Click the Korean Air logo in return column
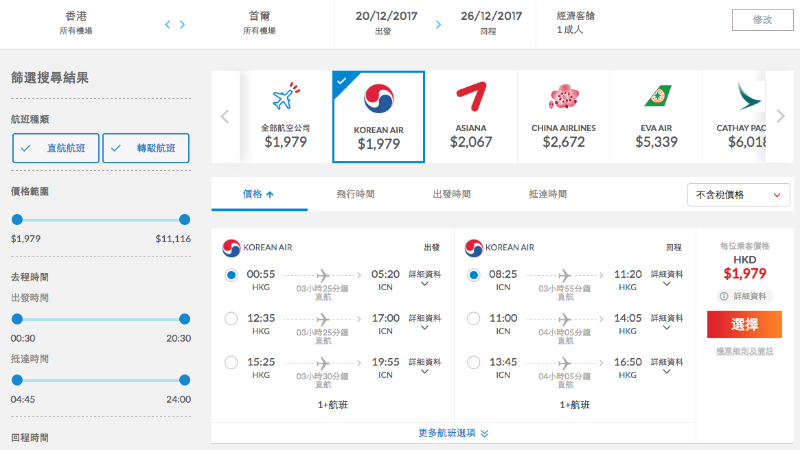 [473, 248]
